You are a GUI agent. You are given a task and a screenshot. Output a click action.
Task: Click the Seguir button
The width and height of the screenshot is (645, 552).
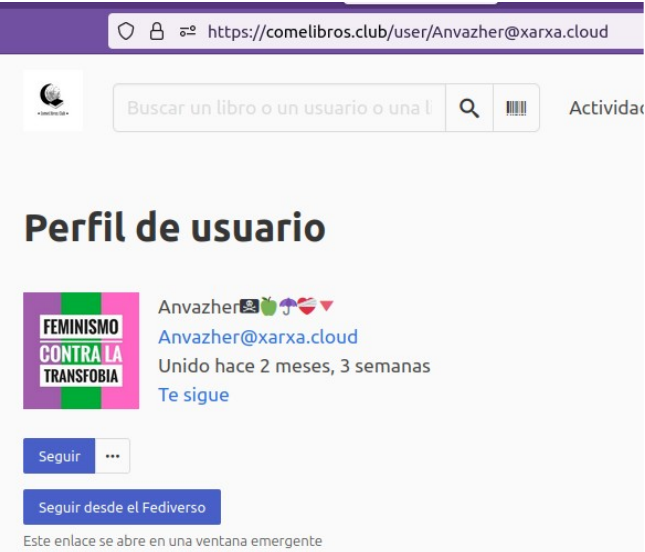pos(59,456)
